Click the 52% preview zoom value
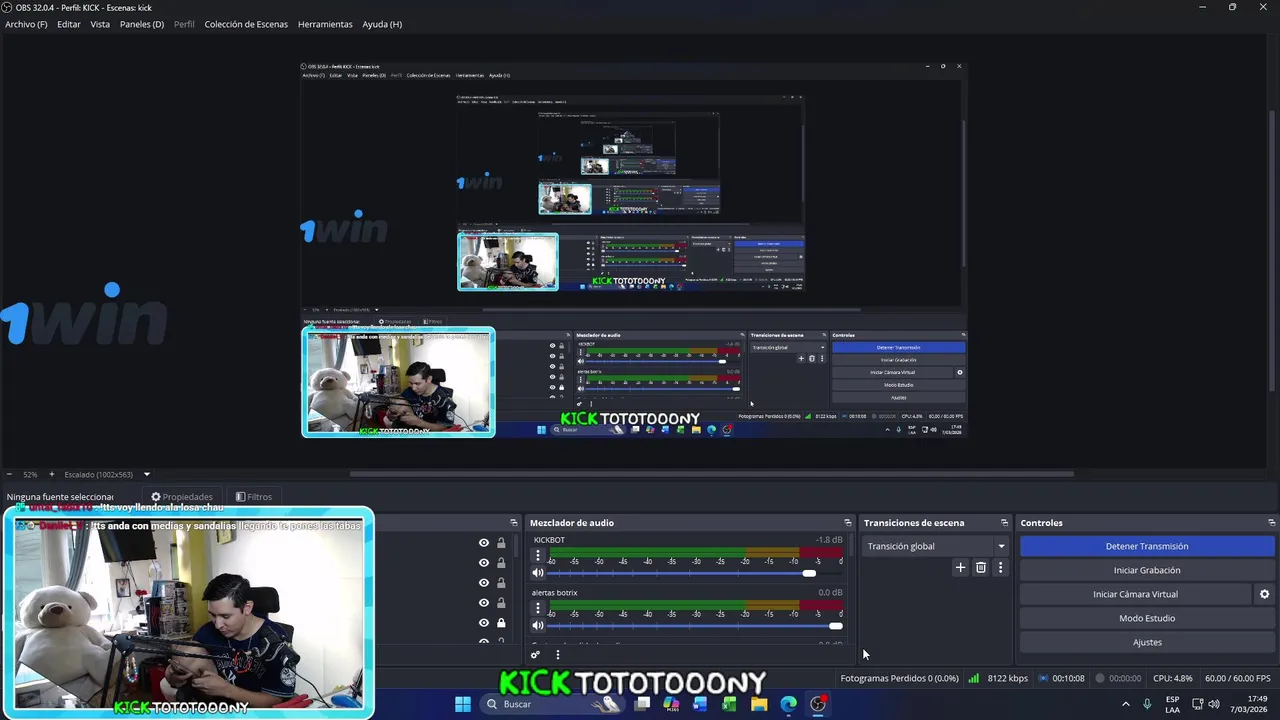The image size is (1280, 720). point(30,474)
